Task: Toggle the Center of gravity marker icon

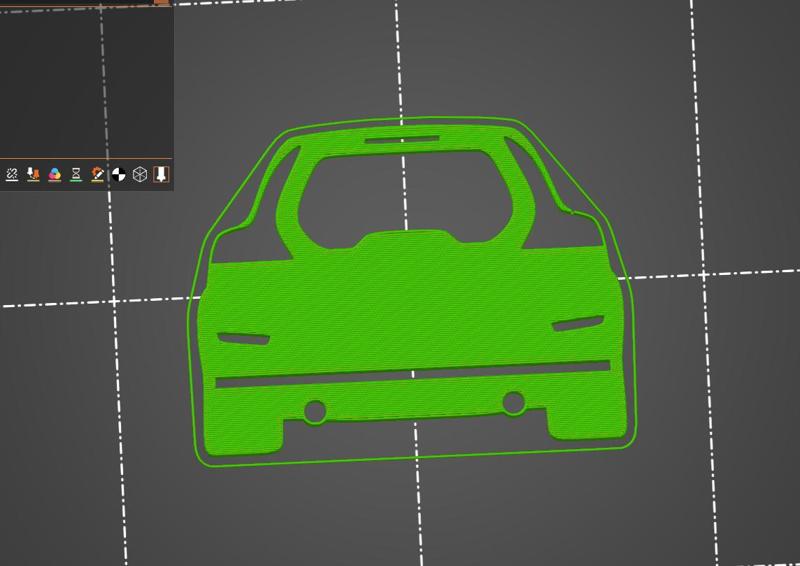Action: coord(118,175)
